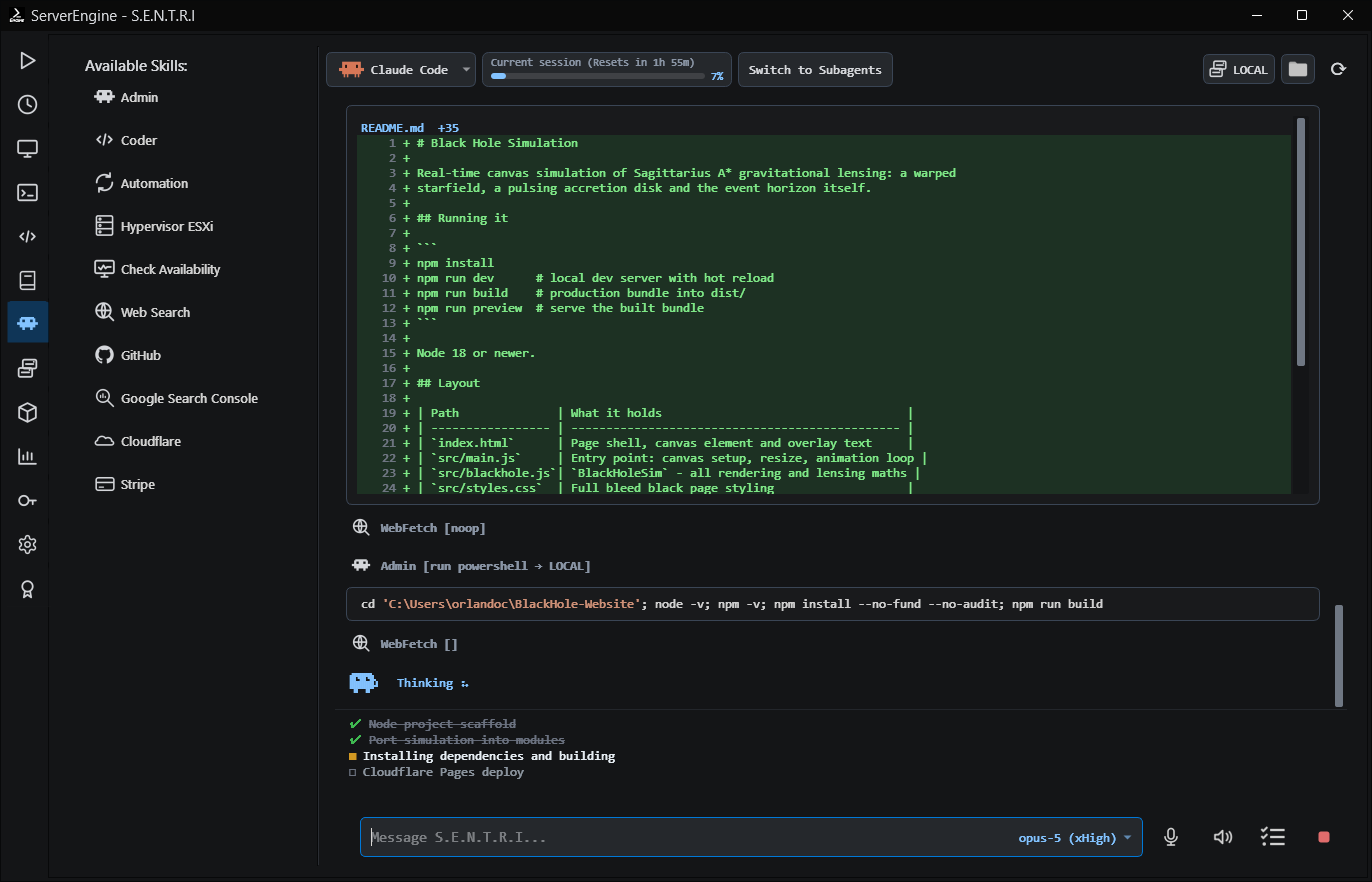Select the Stripe skill
This screenshot has height=882, width=1372.
(125, 485)
